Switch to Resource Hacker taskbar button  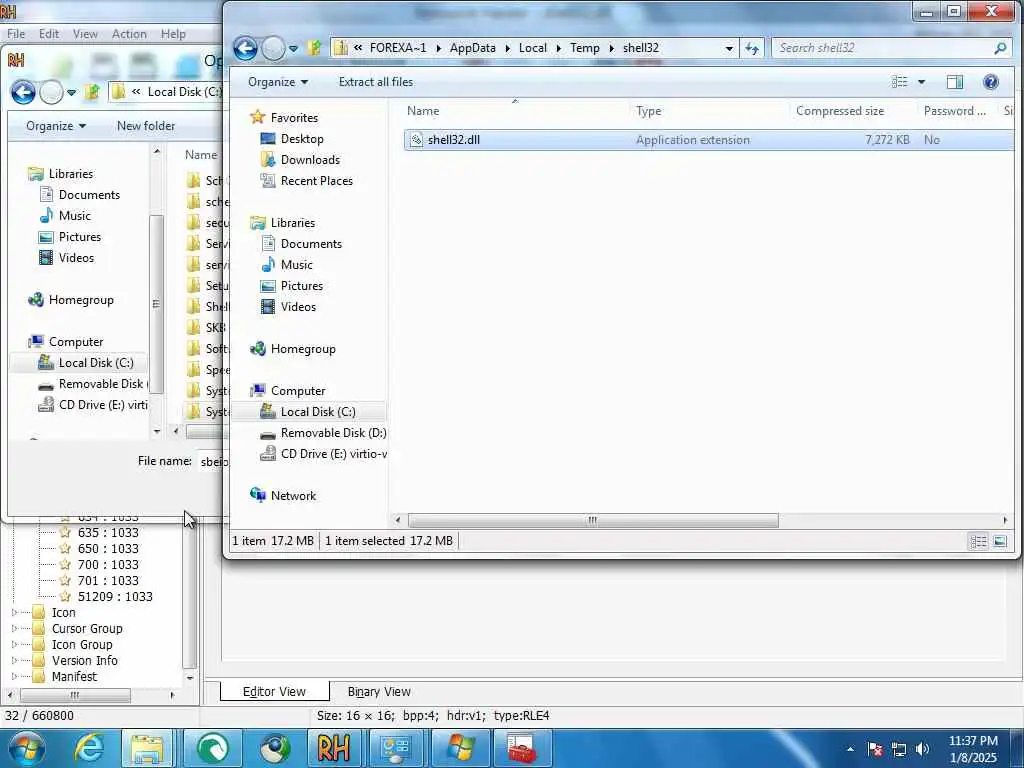pyautogui.click(x=334, y=748)
